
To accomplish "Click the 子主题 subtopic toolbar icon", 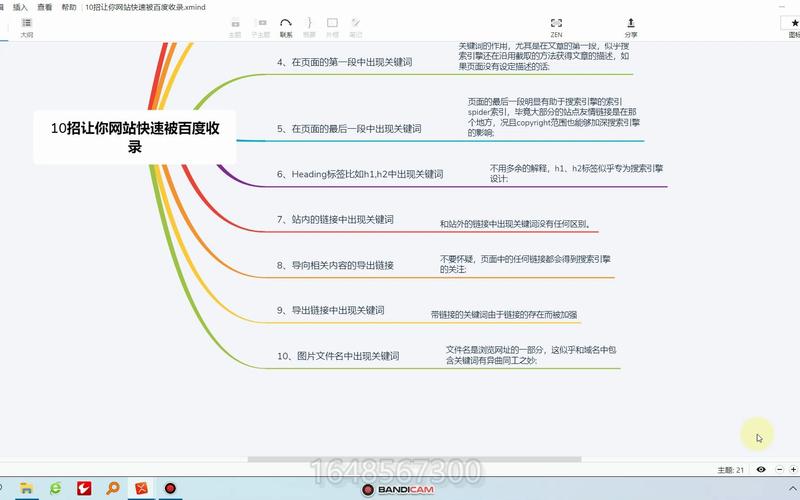I will coord(261,27).
